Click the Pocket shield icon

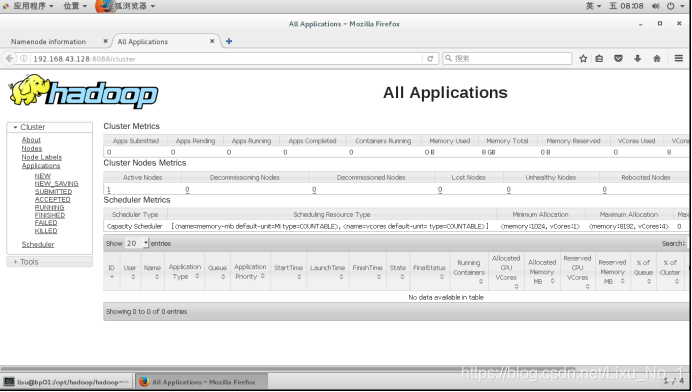pos(618,58)
